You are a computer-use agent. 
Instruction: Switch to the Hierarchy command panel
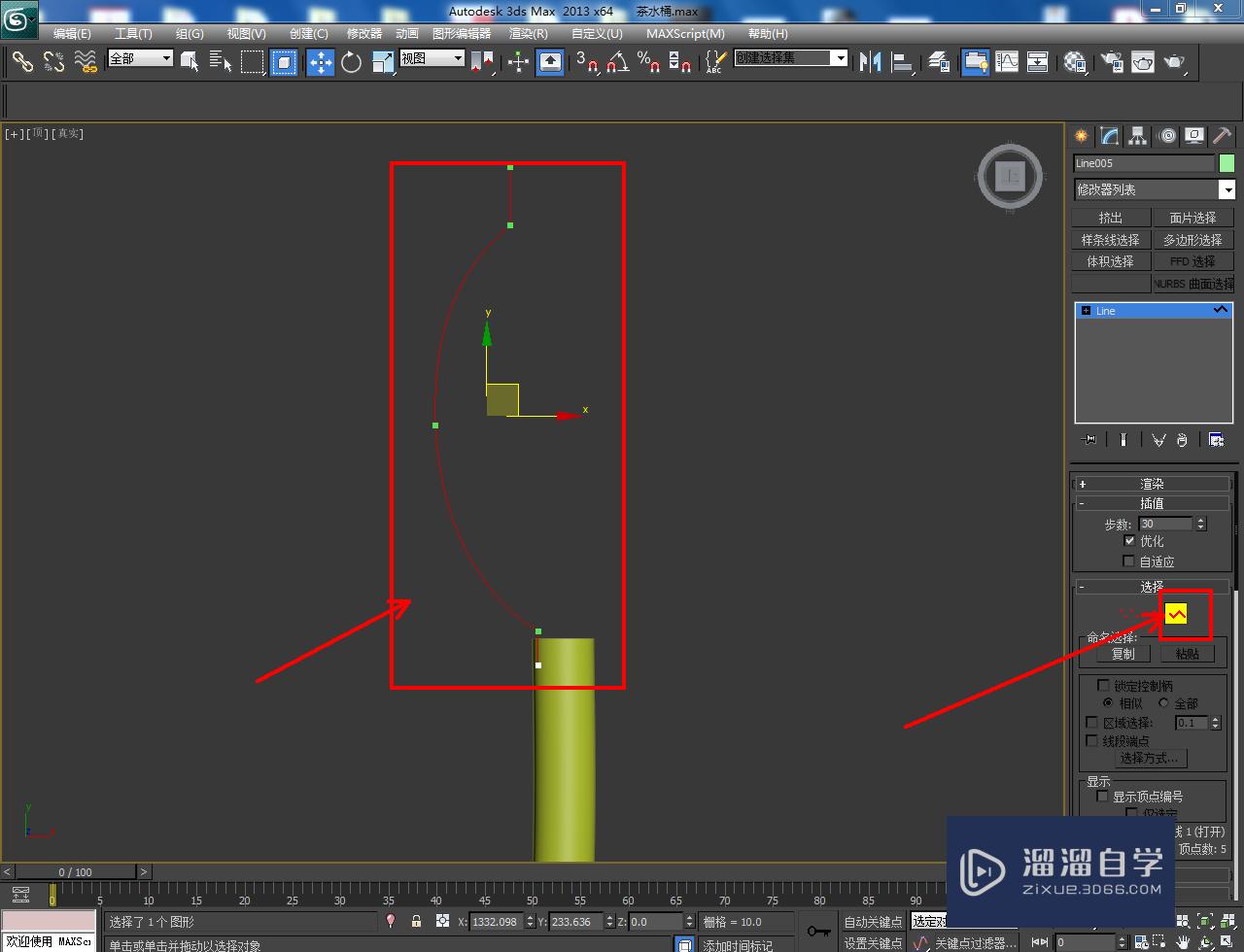tap(1137, 136)
